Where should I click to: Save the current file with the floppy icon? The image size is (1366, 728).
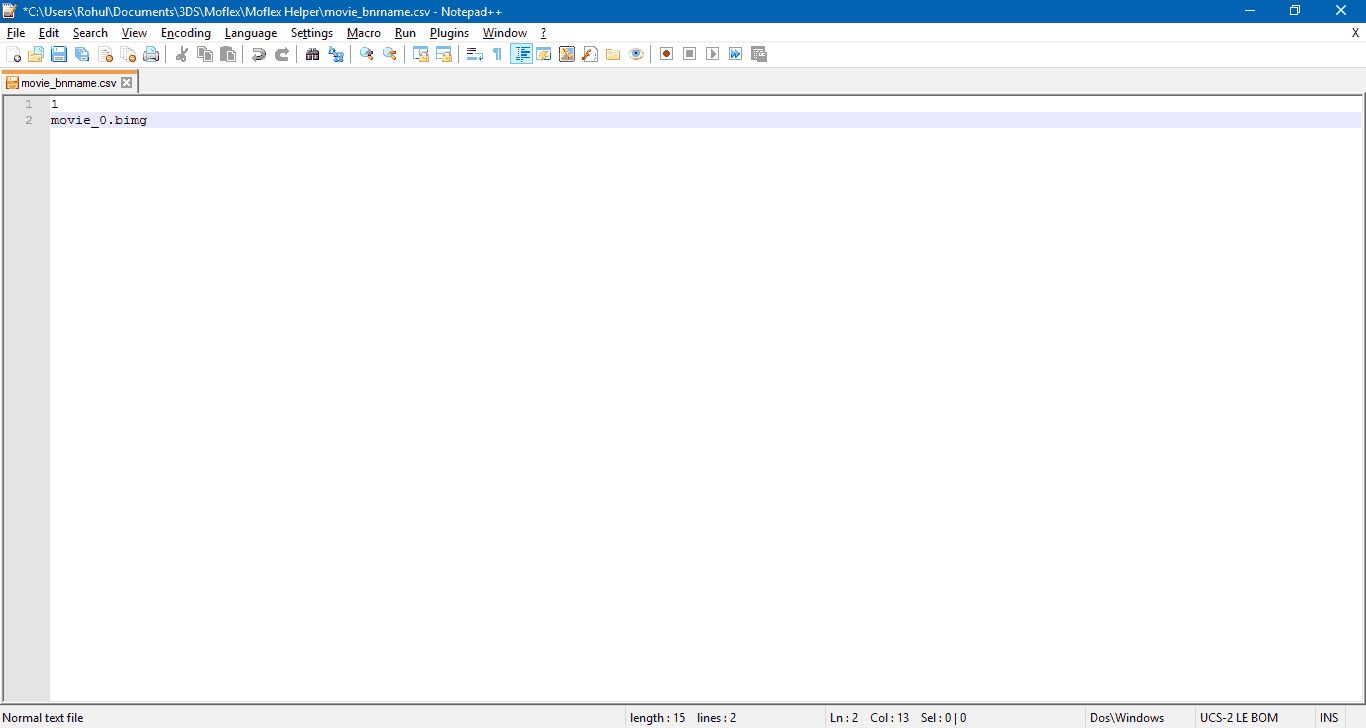point(59,54)
